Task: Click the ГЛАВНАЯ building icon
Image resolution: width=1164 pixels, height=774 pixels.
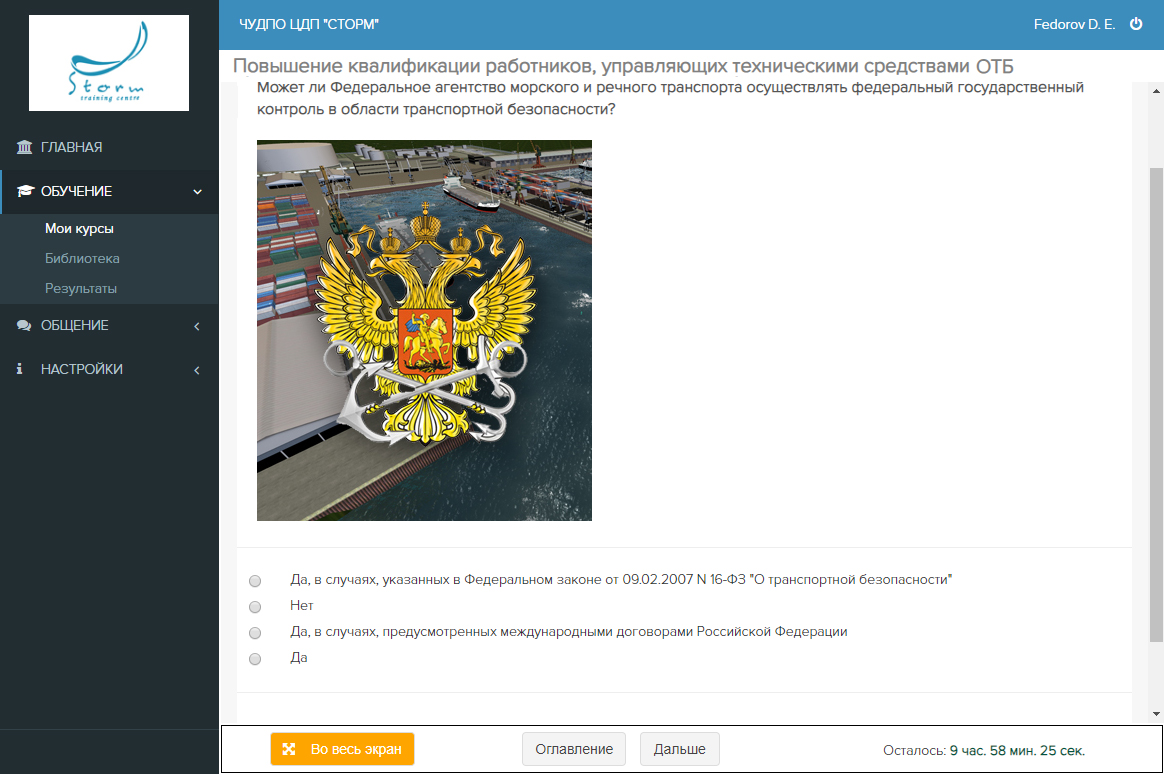Action: [x=24, y=147]
